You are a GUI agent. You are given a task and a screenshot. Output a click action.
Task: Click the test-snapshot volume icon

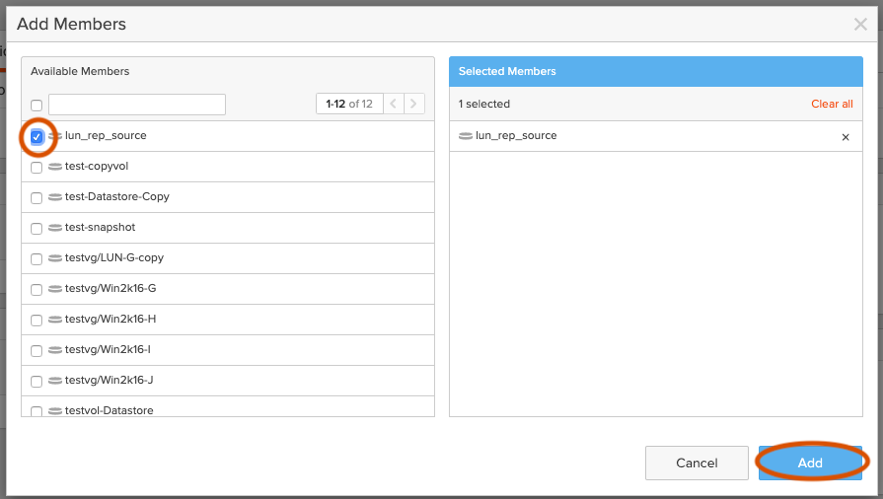click(55, 228)
